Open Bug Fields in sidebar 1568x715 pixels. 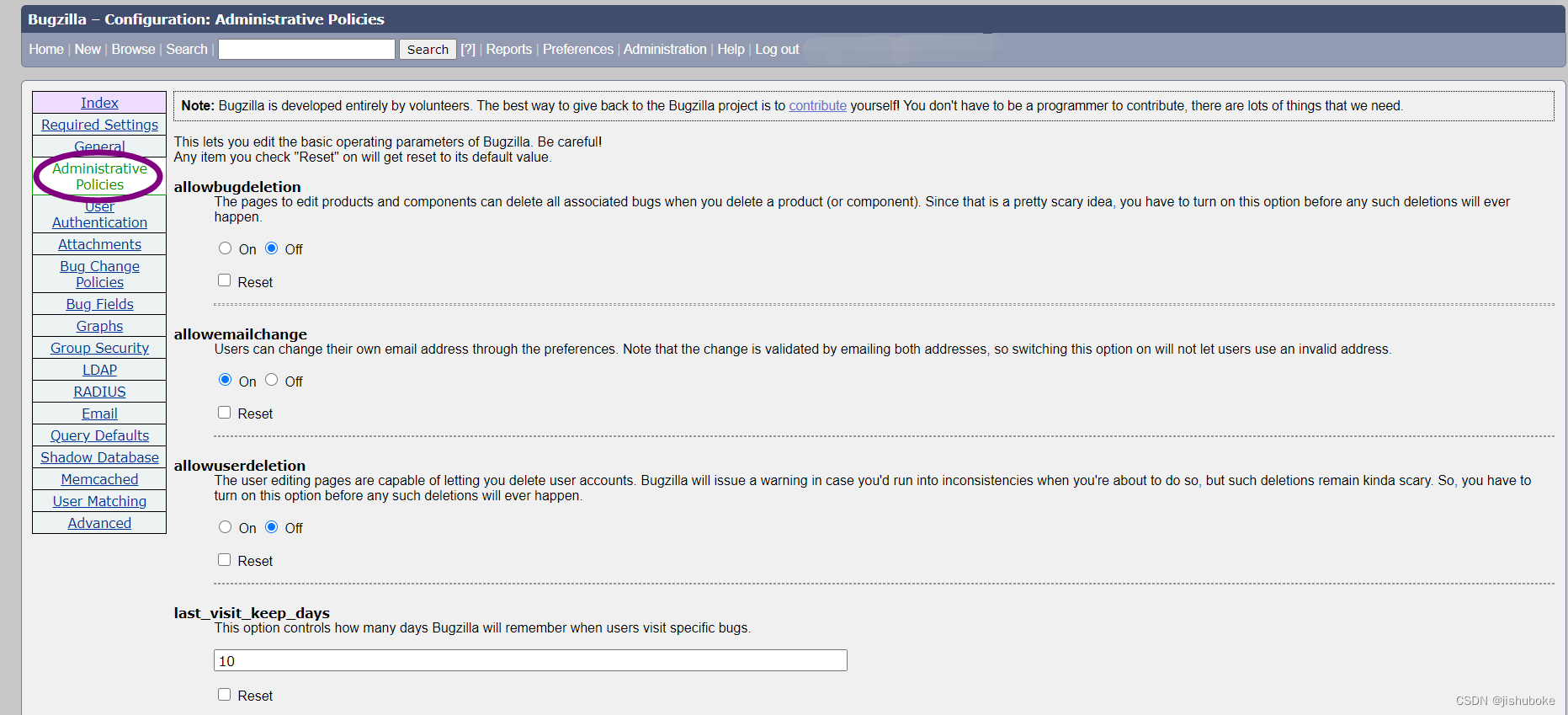99,304
